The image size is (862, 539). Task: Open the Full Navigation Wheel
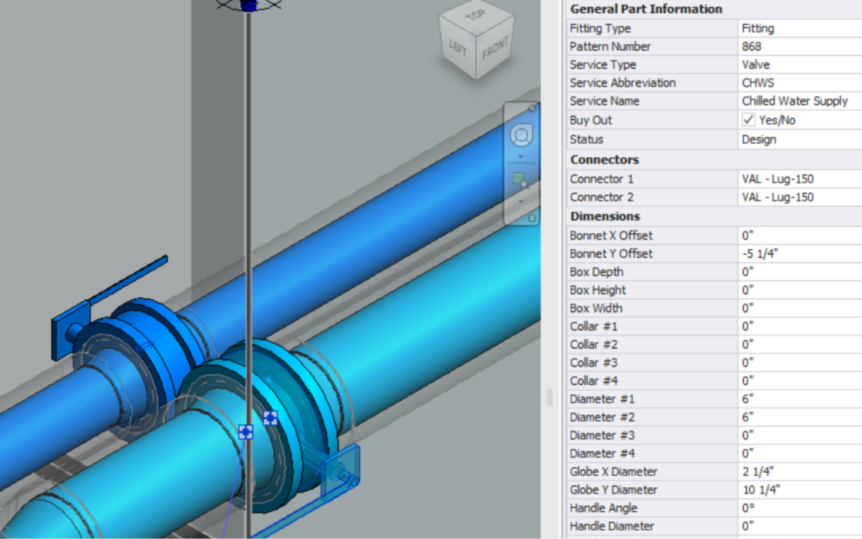521,135
